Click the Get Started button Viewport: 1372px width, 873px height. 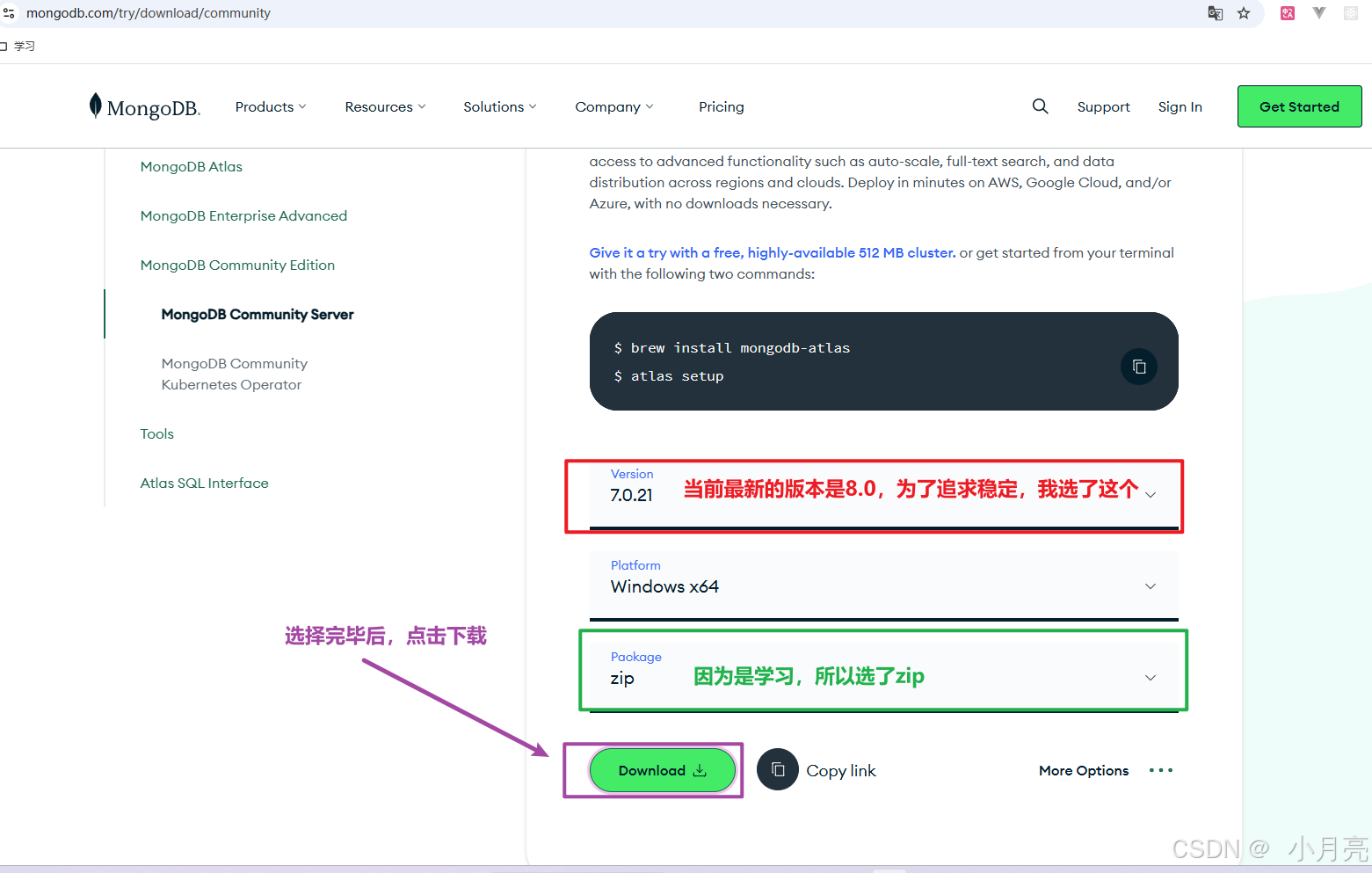click(1299, 106)
